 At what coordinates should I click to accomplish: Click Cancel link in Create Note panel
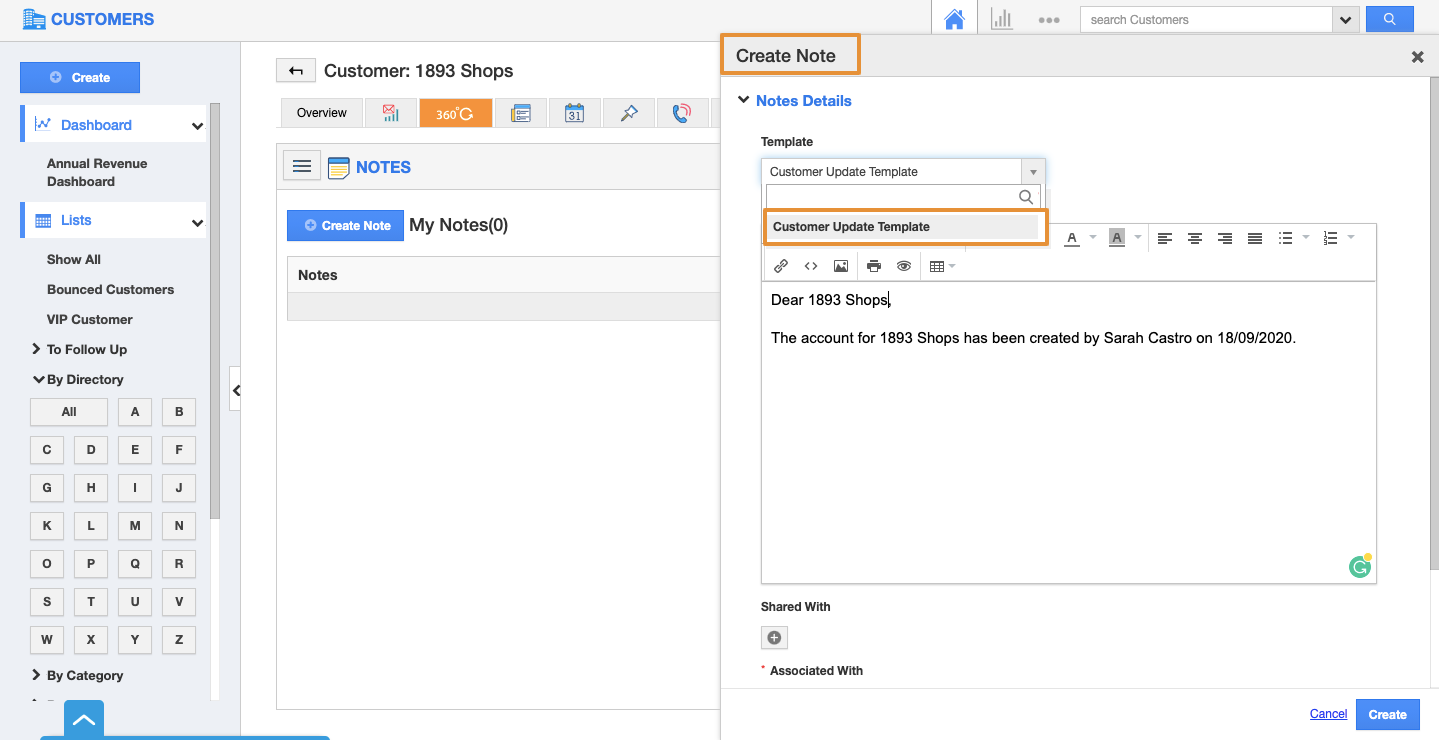[x=1328, y=714]
